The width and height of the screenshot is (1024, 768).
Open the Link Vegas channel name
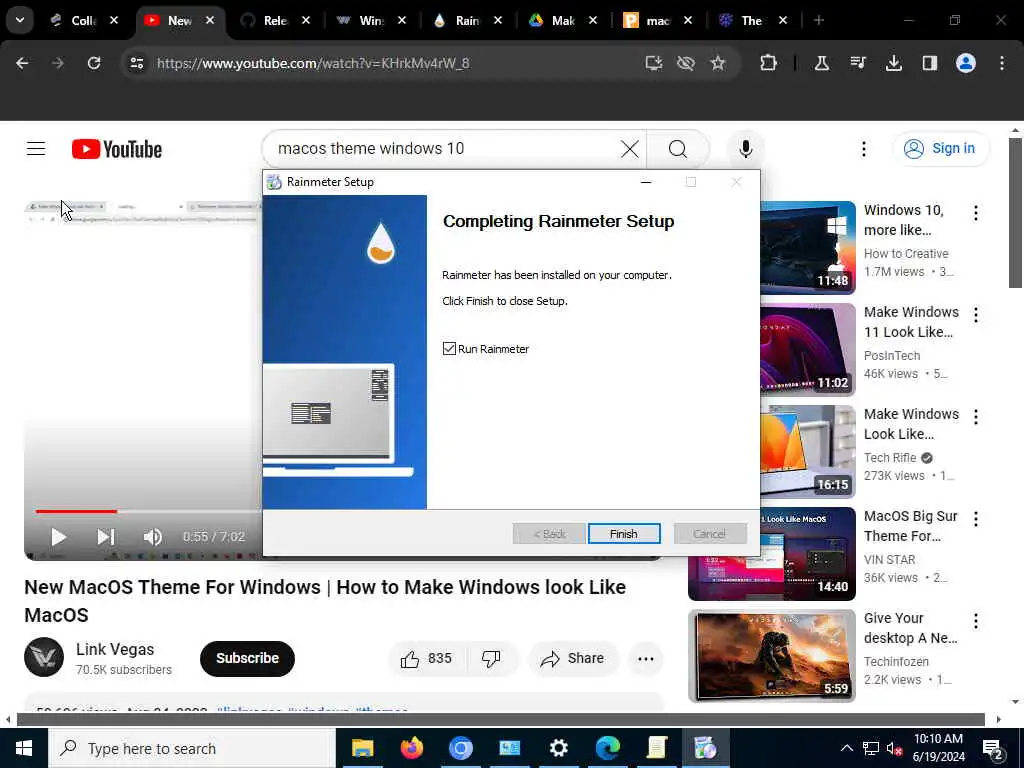click(115, 649)
